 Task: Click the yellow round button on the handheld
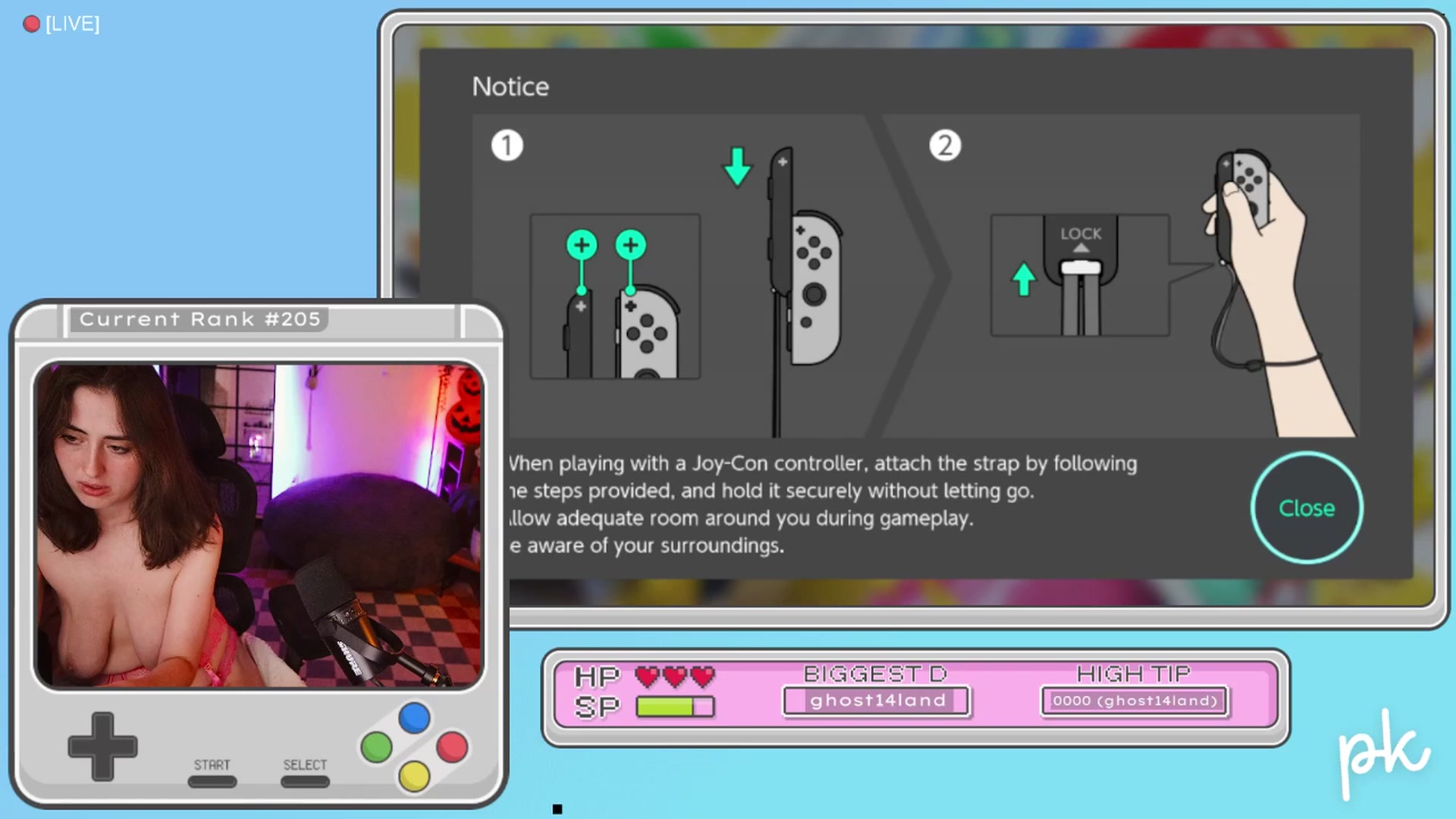(x=414, y=777)
